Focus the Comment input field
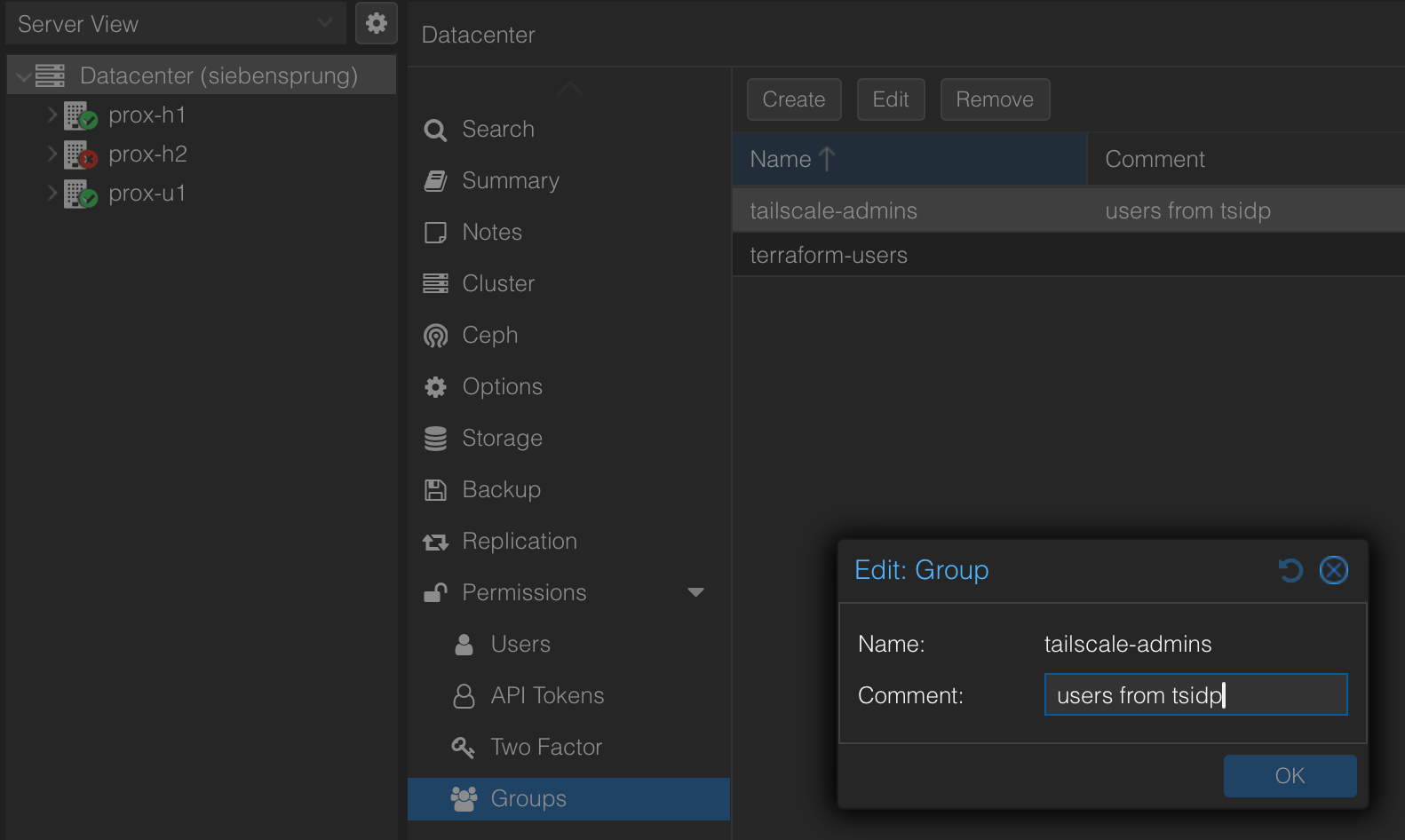Screen dimensions: 1405x840 pyautogui.click(x=1195, y=694)
